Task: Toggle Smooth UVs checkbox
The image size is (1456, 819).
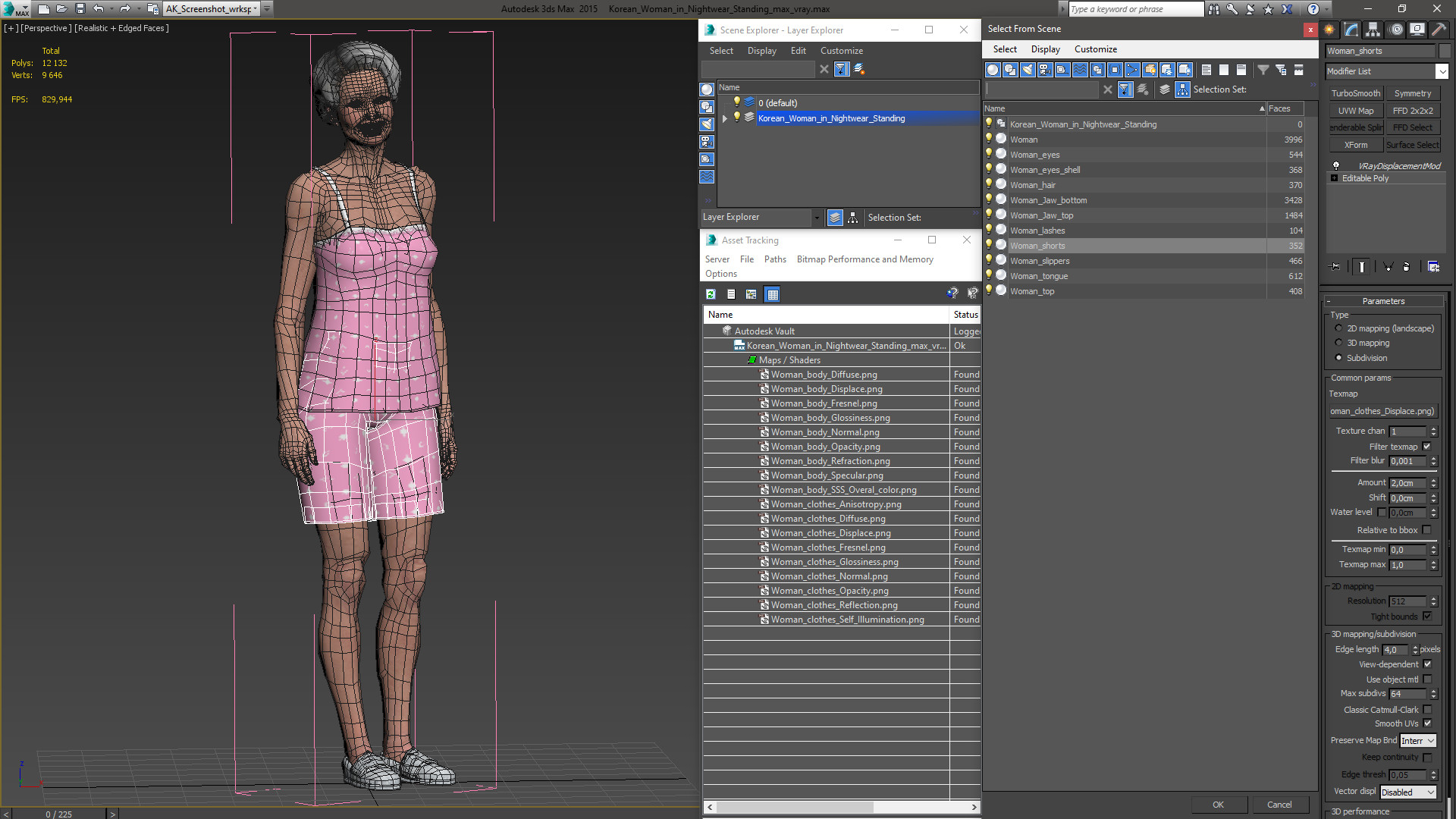Action: (1427, 723)
